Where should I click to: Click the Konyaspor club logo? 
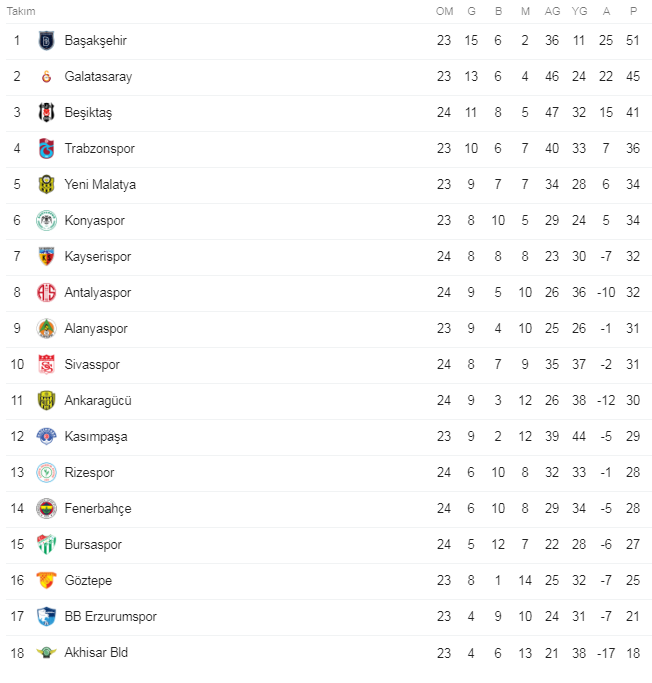(x=46, y=220)
